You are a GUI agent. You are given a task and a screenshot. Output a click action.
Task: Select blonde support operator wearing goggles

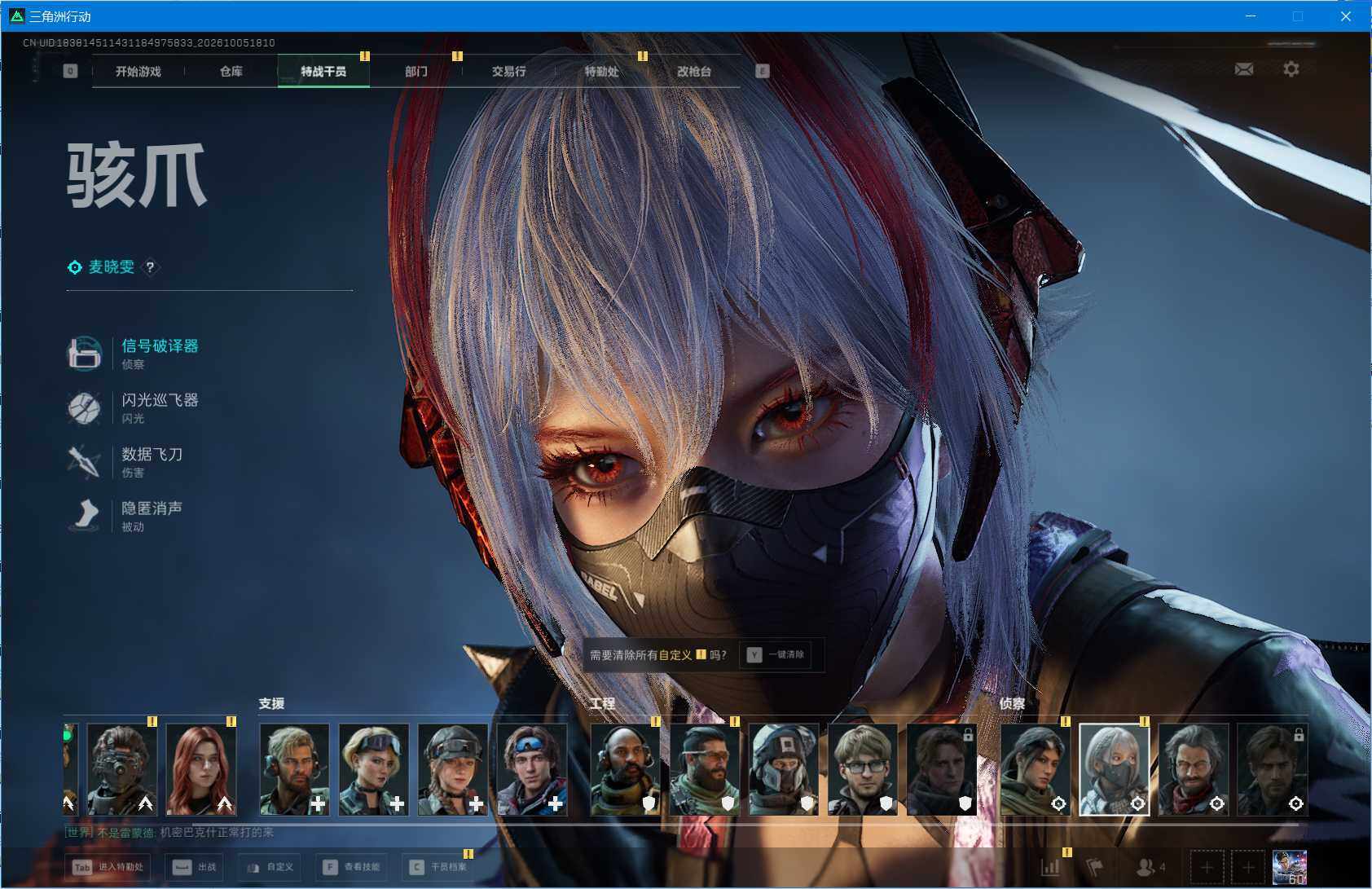373,769
